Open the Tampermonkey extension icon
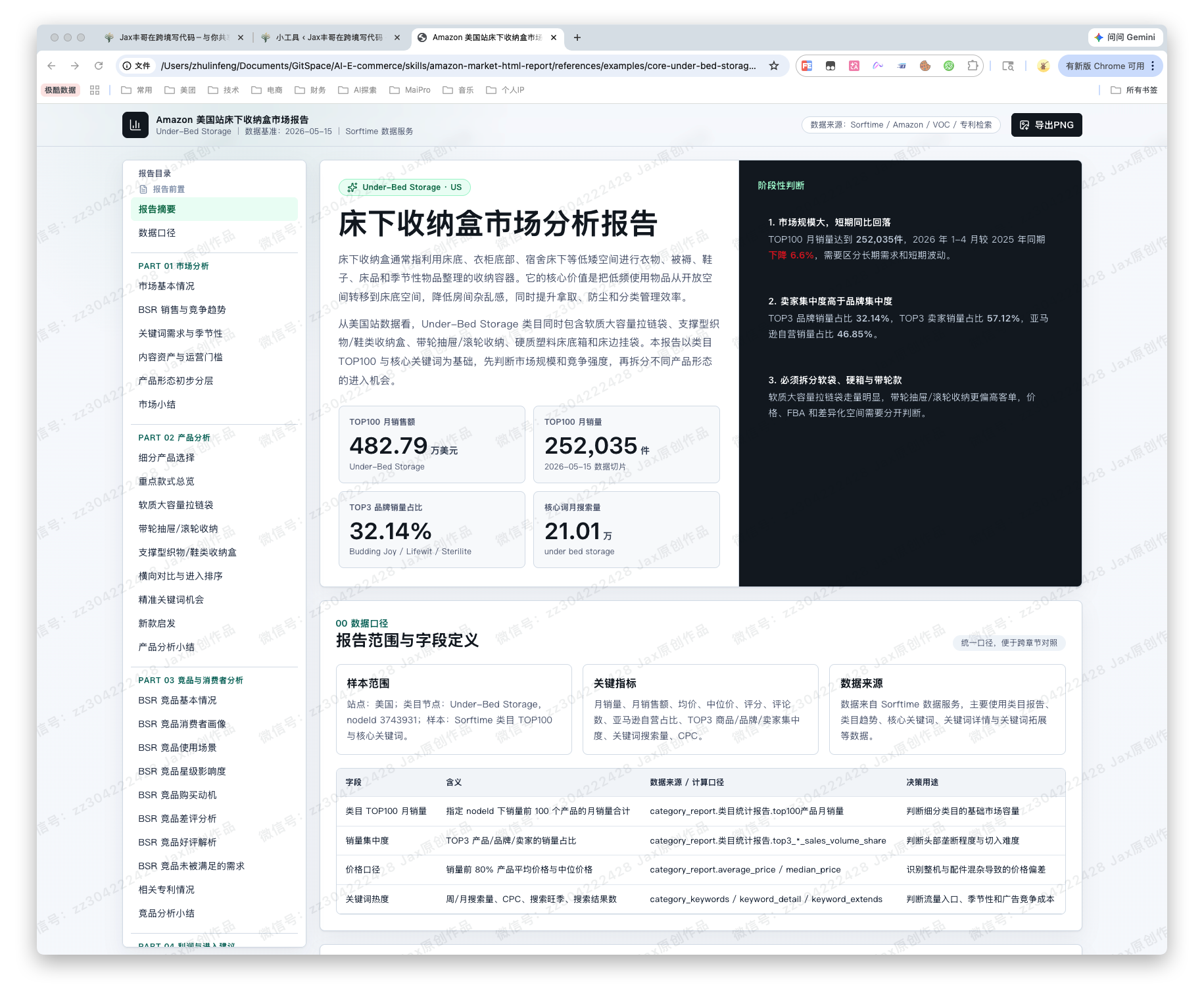The height and width of the screenshot is (1004, 1204). click(x=831, y=66)
